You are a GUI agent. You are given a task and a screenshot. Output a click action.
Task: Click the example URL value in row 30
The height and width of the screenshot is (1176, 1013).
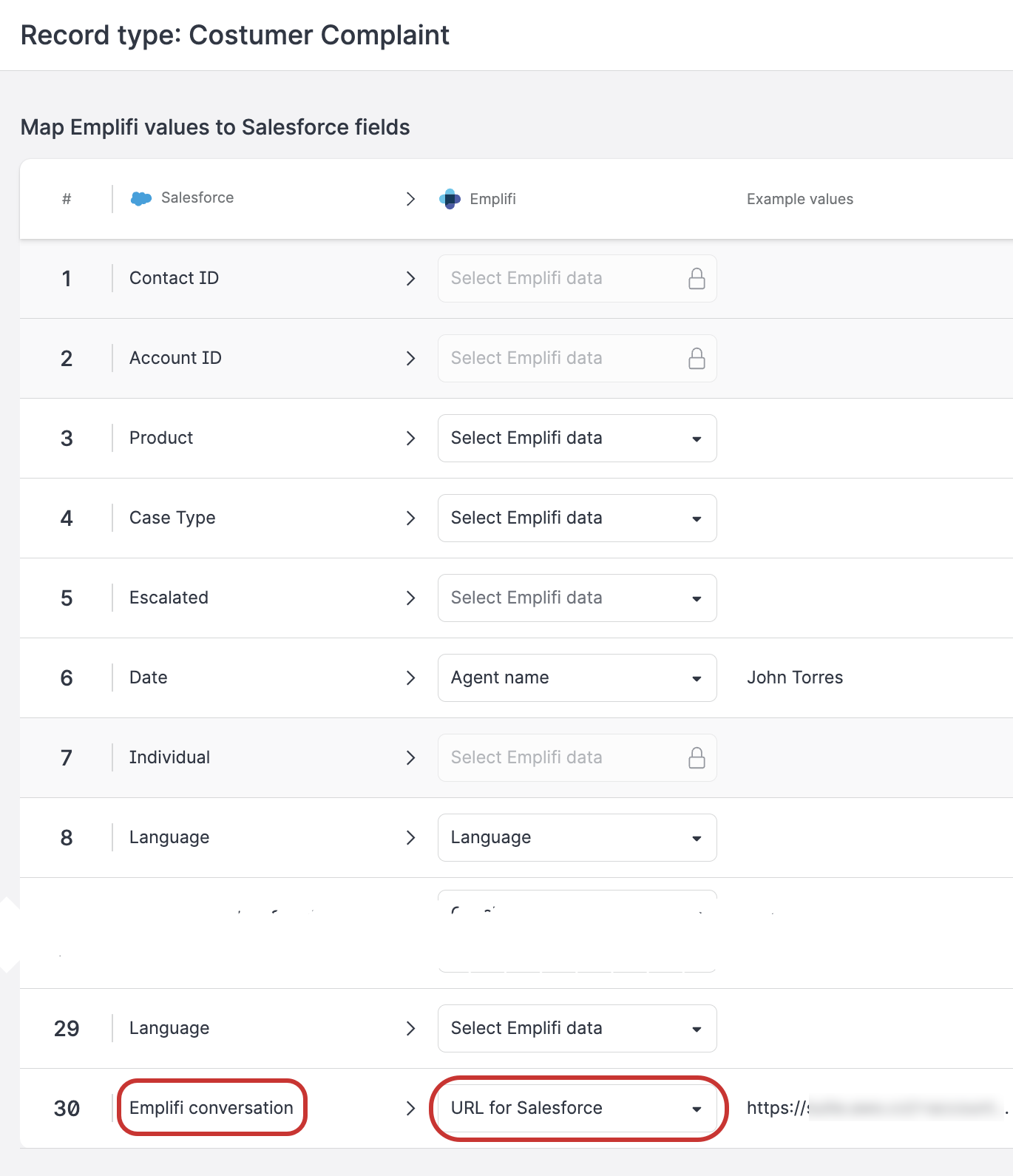(873, 1108)
